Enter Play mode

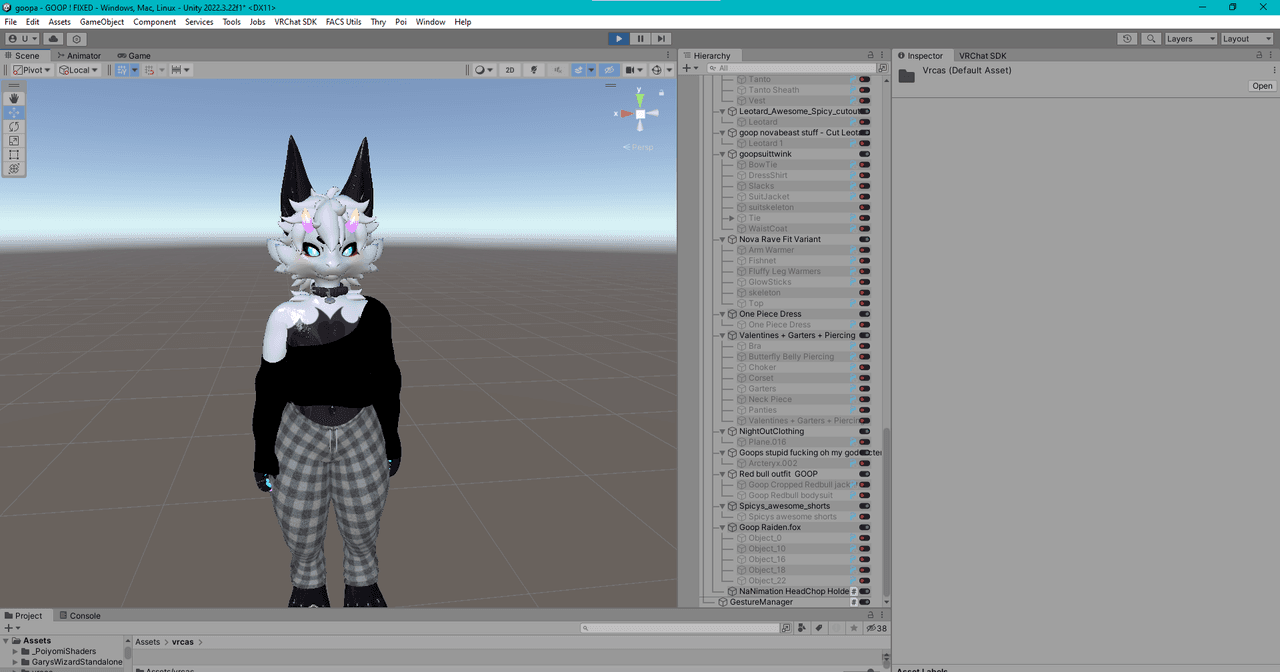[x=619, y=39]
